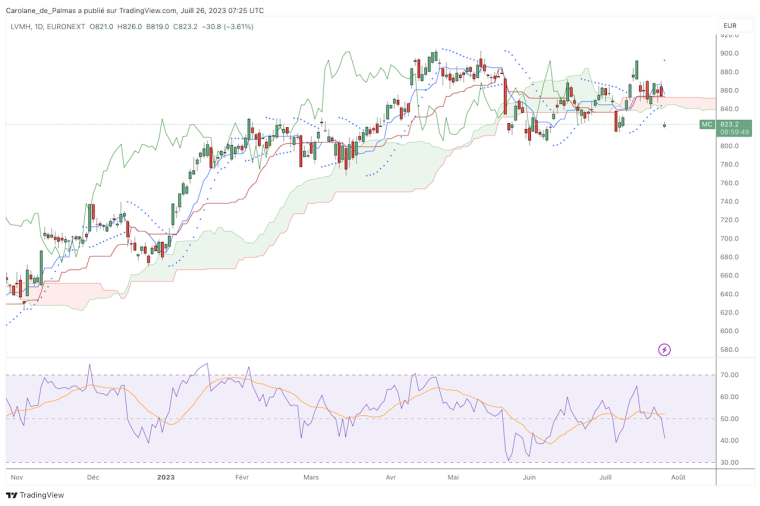Click the 70.00 level on RSI scale
760x506 pixels.
coord(730,375)
